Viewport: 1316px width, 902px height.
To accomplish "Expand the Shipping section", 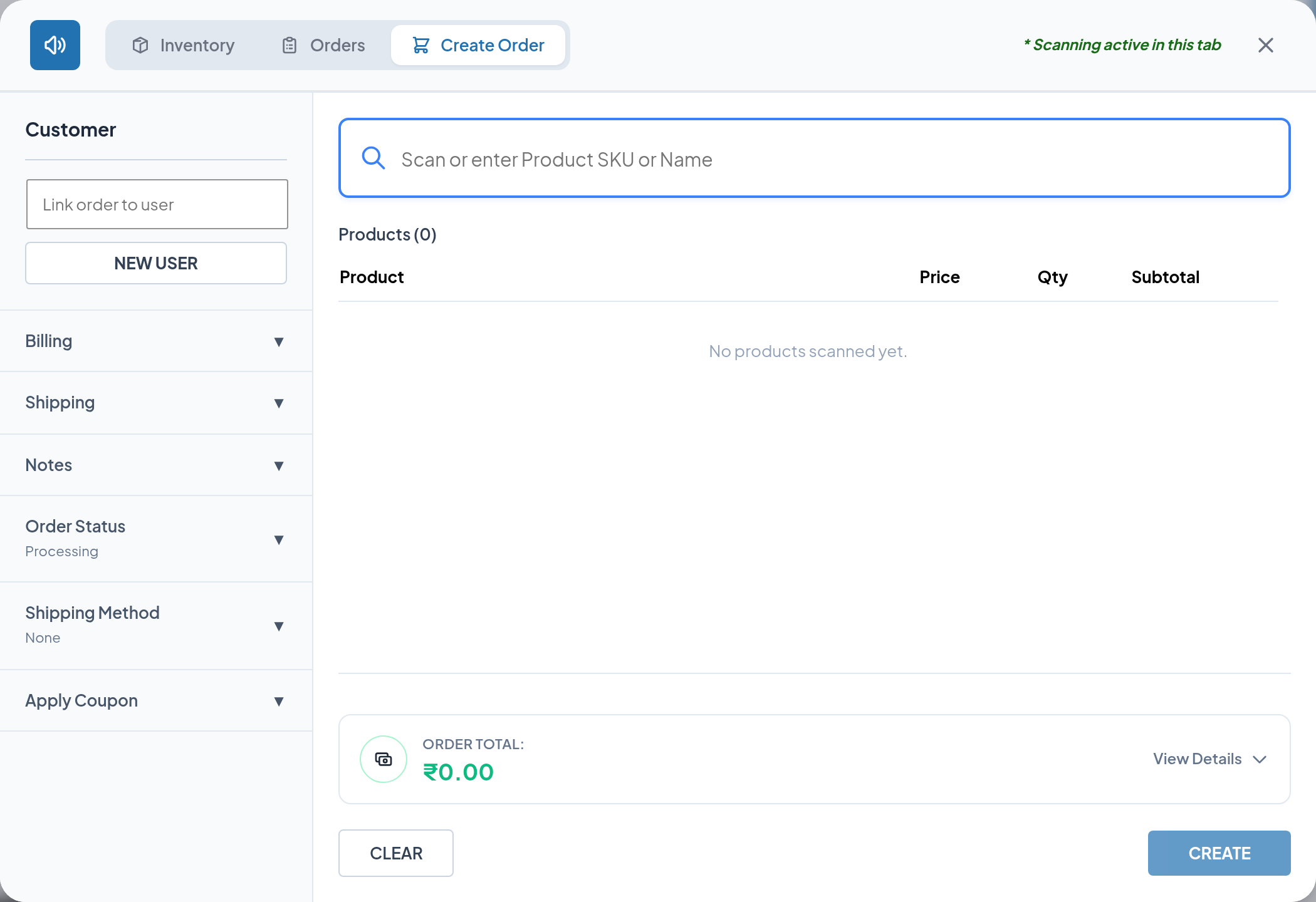I will coord(156,403).
